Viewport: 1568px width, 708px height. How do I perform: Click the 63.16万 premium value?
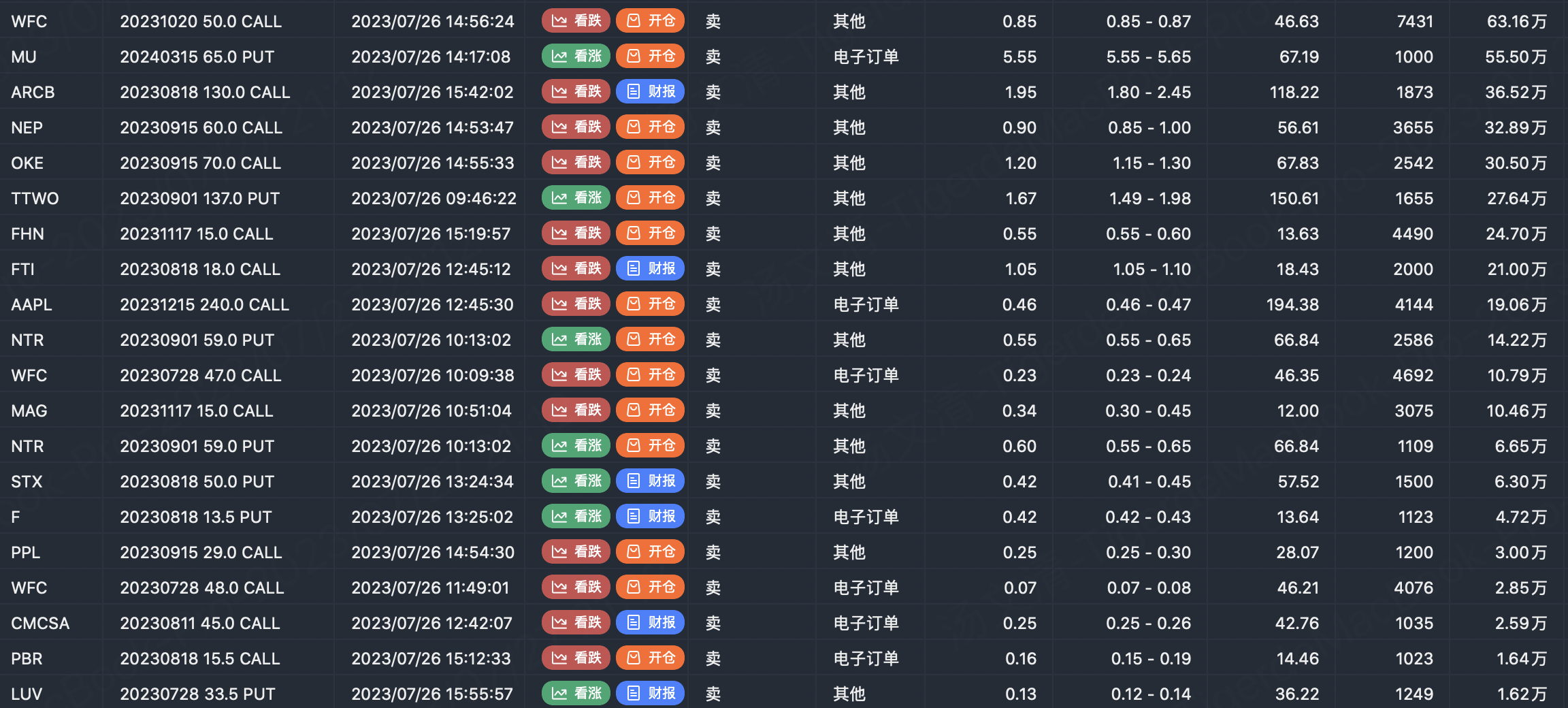pos(1517,22)
